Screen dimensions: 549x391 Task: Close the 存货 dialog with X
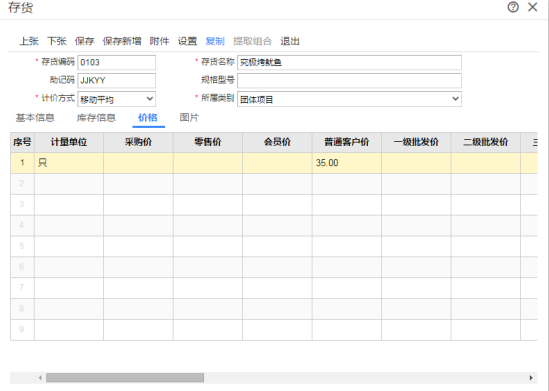pyautogui.click(x=533, y=7)
